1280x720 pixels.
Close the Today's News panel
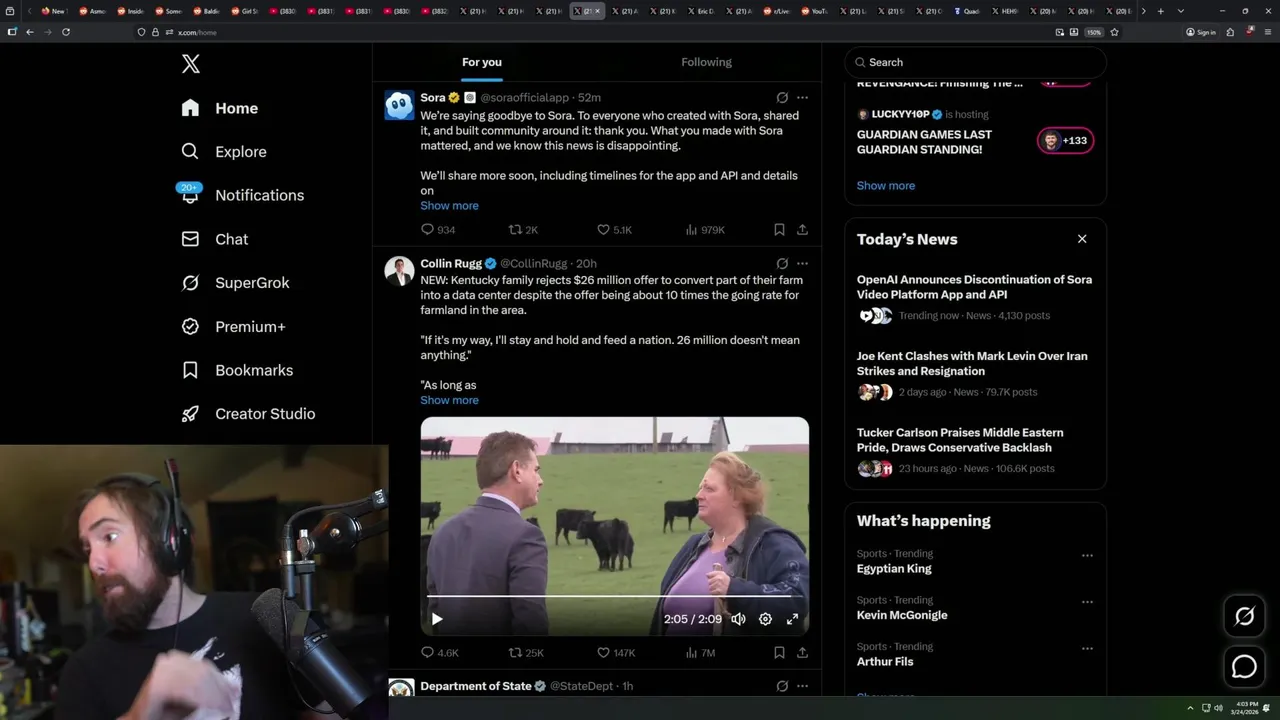[x=1082, y=239]
